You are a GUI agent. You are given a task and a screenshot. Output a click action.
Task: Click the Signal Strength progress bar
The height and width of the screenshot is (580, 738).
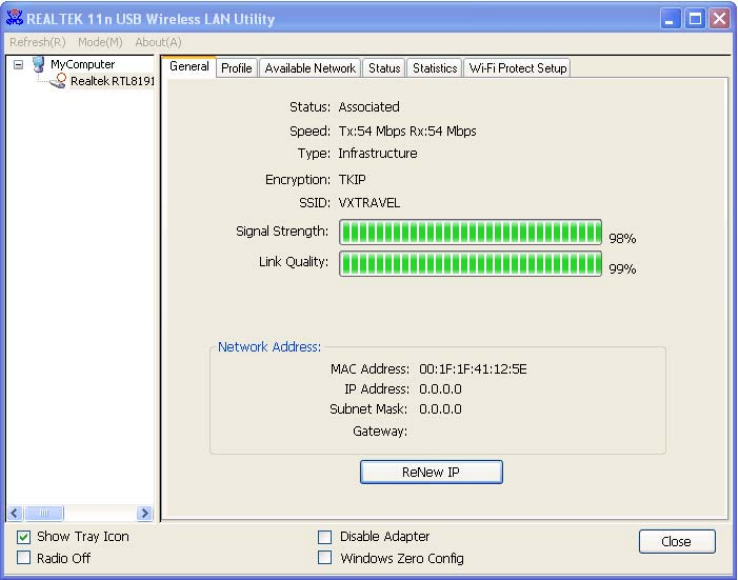[x=471, y=232]
